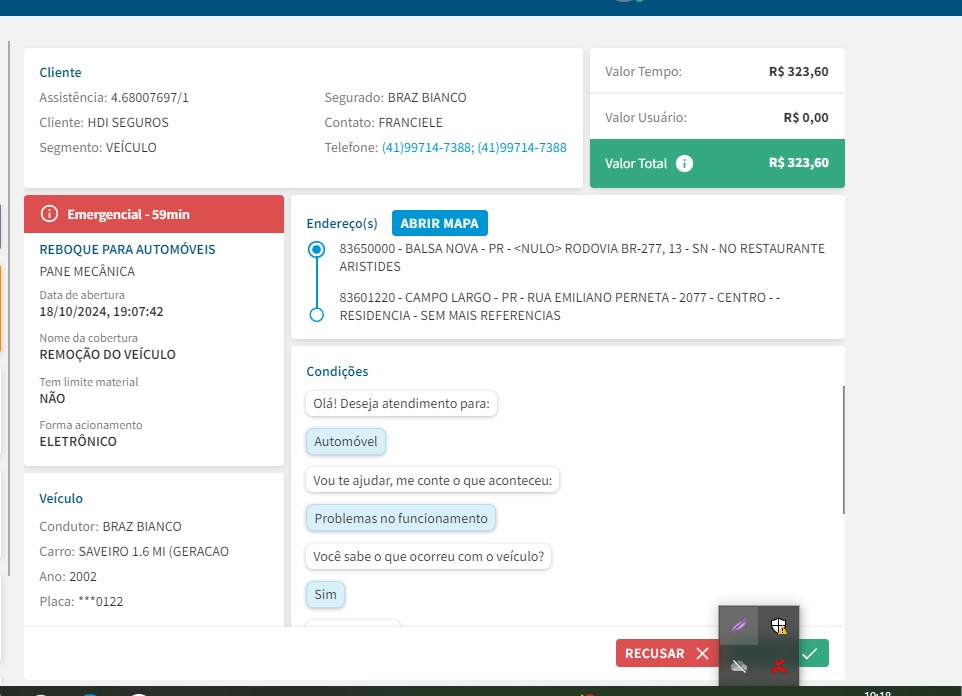Open Windows Security shield tray icon

pyautogui.click(x=778, y=626)
